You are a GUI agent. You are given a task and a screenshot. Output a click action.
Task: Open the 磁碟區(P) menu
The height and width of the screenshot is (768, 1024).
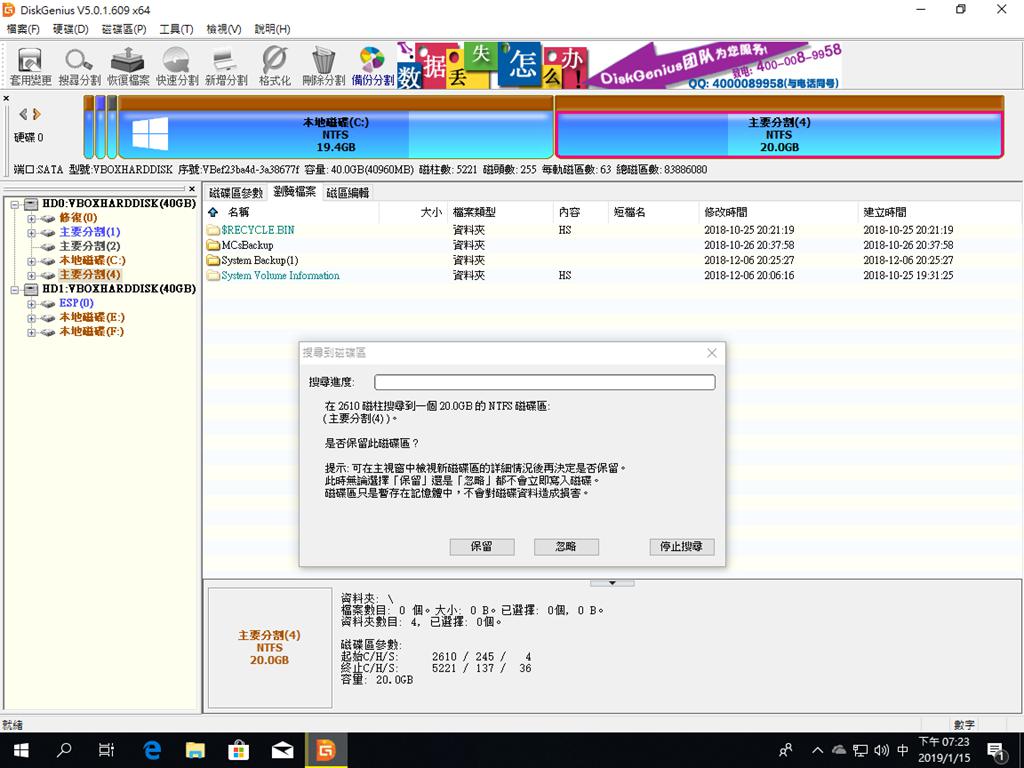coord(124,29)
